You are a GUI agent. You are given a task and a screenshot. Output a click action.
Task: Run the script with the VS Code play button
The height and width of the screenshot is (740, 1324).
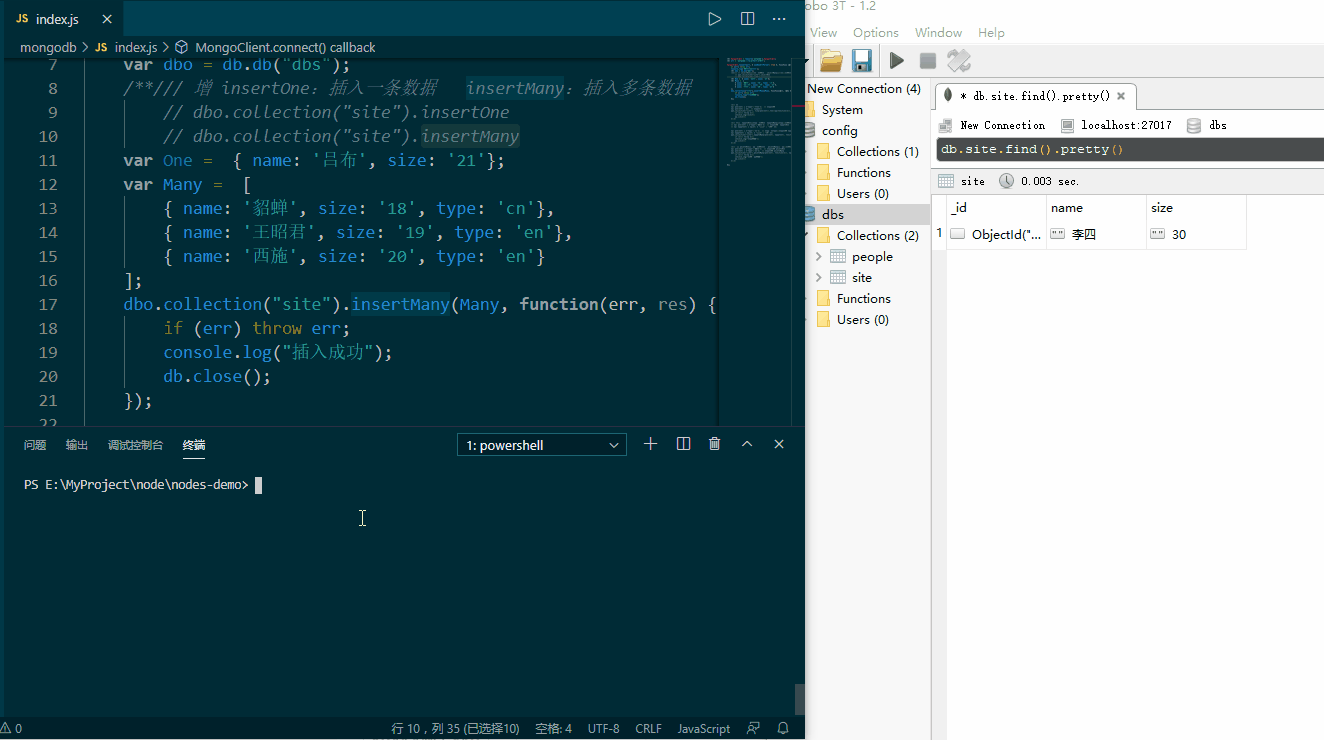click(714, 18)
